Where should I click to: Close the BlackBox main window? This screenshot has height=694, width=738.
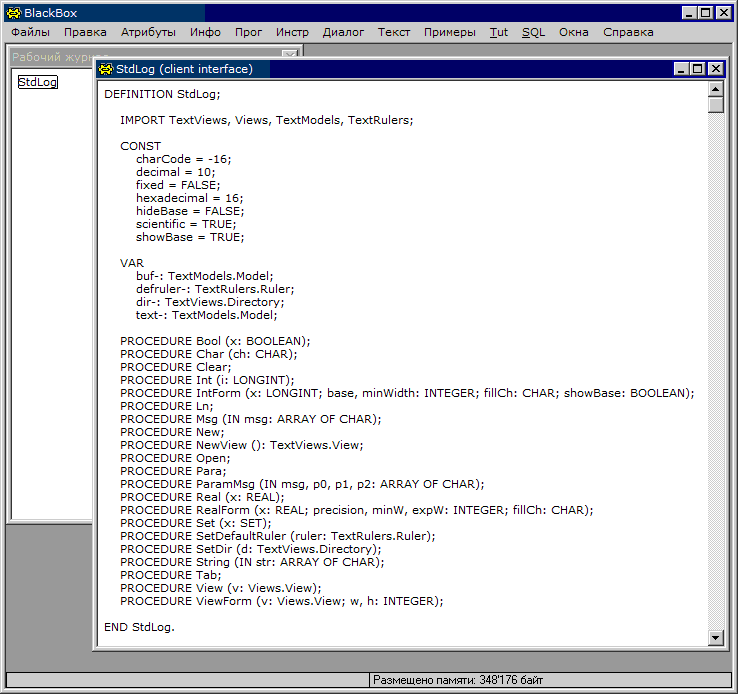point(723,13)
